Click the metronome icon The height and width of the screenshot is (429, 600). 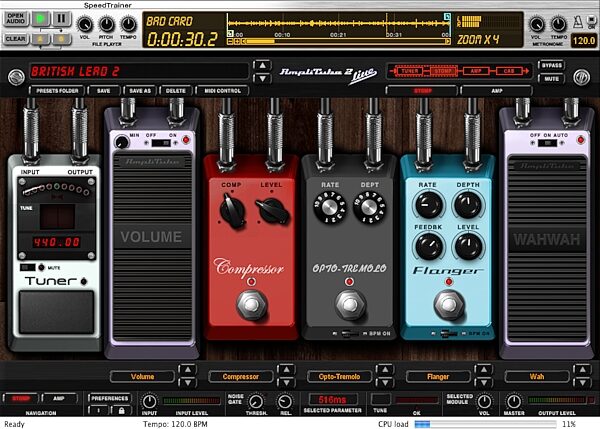coord(578,21)
